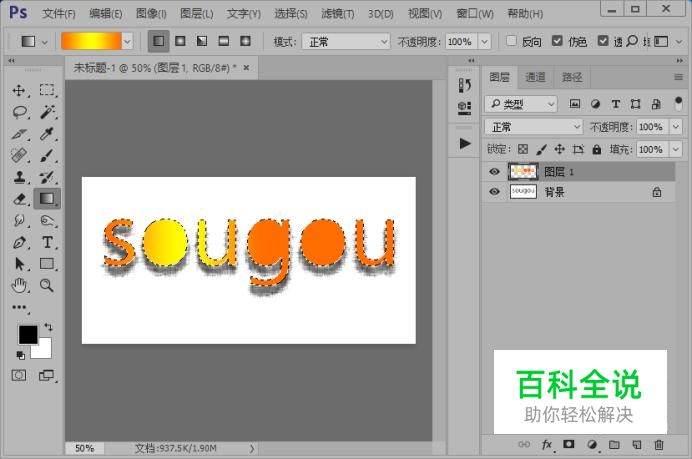Open layer 不透明度 dropdown arrow
The width and height of the screenshot is (692, 459).
(676, 127)
